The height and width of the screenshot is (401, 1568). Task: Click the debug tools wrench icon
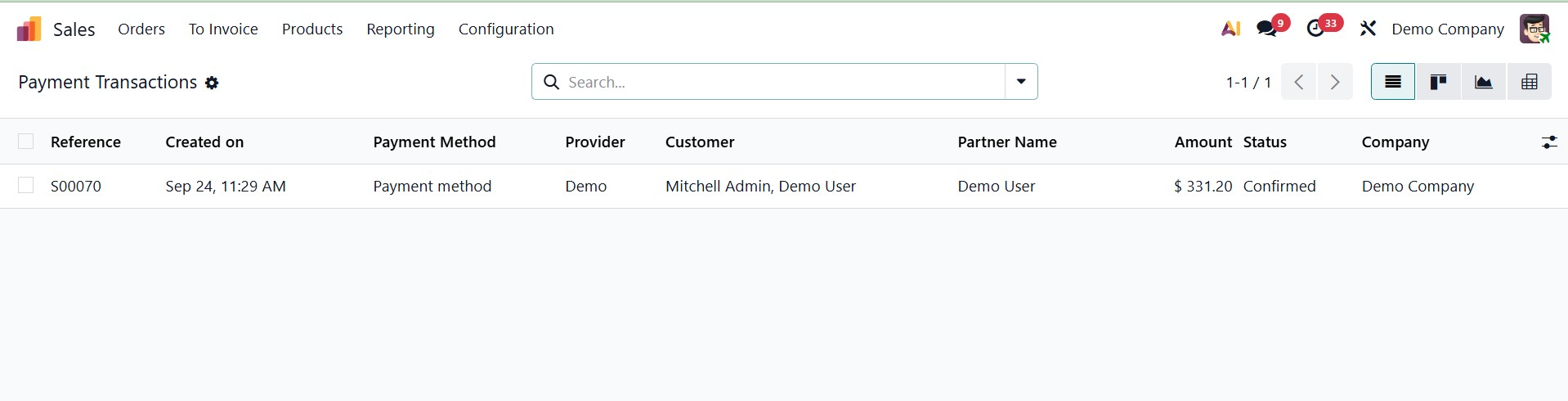[x=1368, y=29]
